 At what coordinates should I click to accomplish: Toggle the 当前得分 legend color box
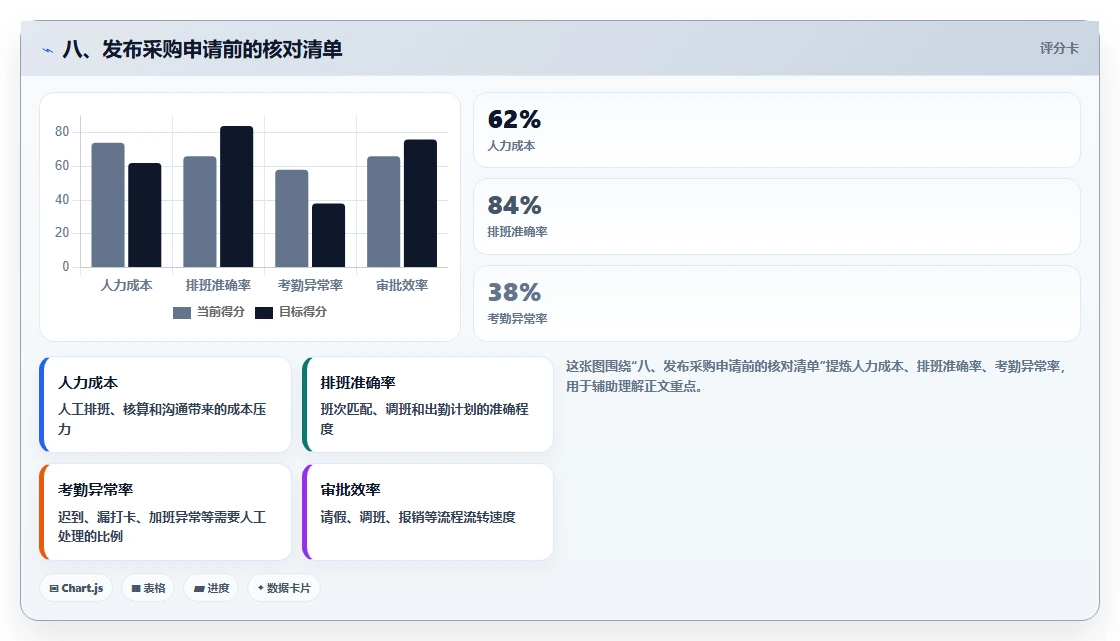(181, 312)
